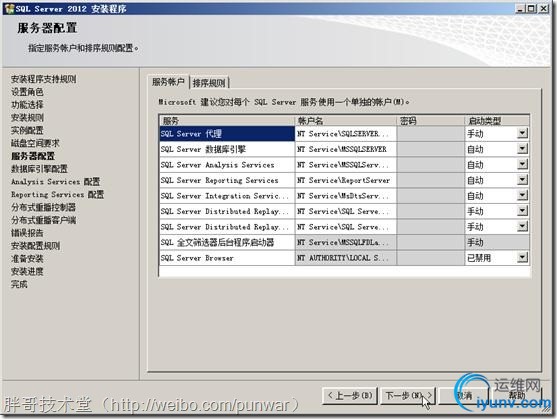This screenshot has width=557, height=419.
Task: Click account name NT Service\ReportServer
Action: pyautogui.click(x=346, y=180)
